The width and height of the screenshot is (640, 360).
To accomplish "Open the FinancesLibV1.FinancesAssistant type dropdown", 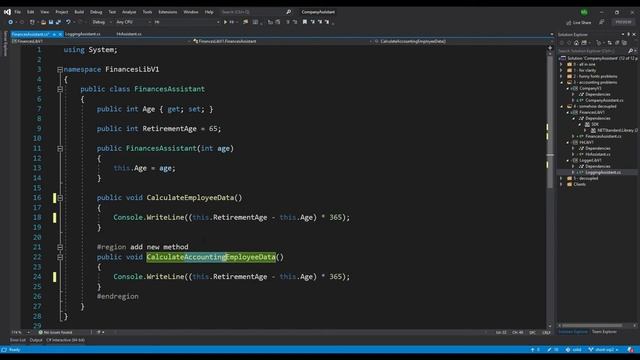I will pos(282,41).
